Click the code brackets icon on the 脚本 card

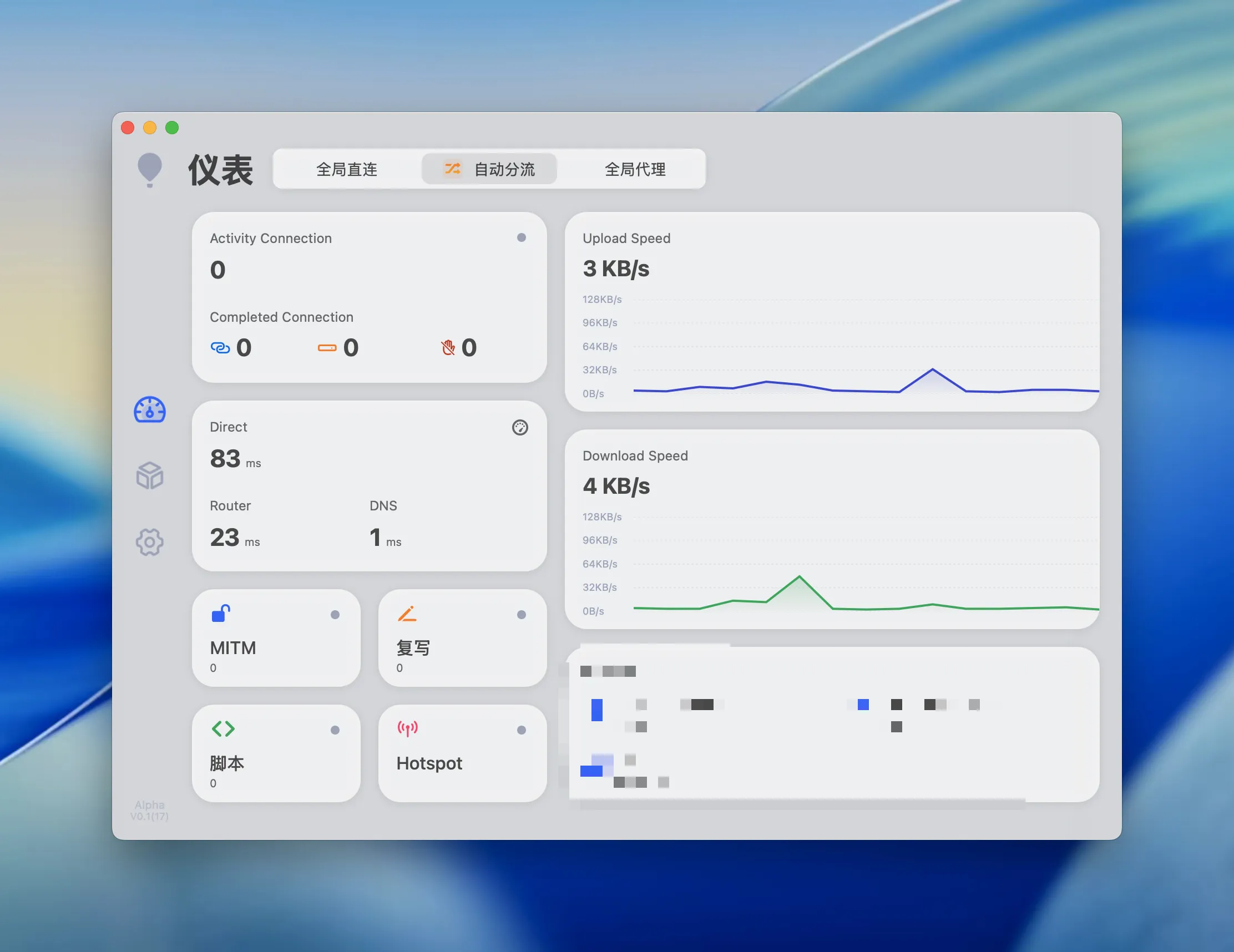(x=222, y=728)
